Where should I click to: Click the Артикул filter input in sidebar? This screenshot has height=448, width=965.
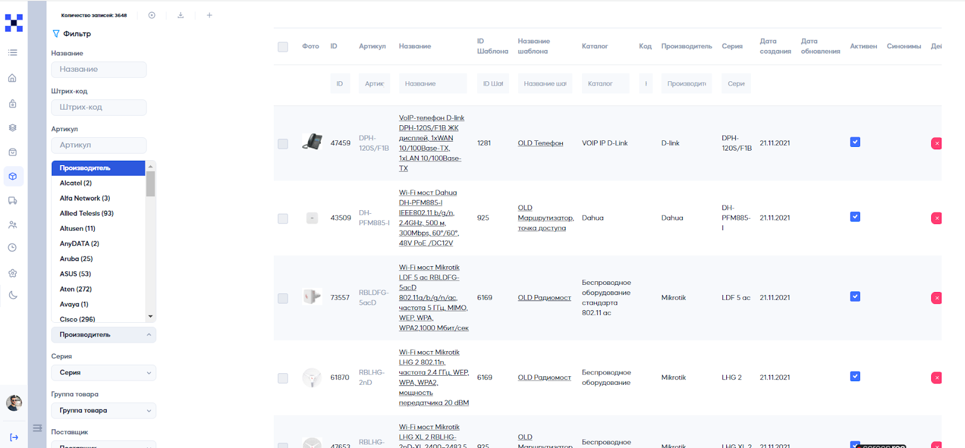coord(99,145)
